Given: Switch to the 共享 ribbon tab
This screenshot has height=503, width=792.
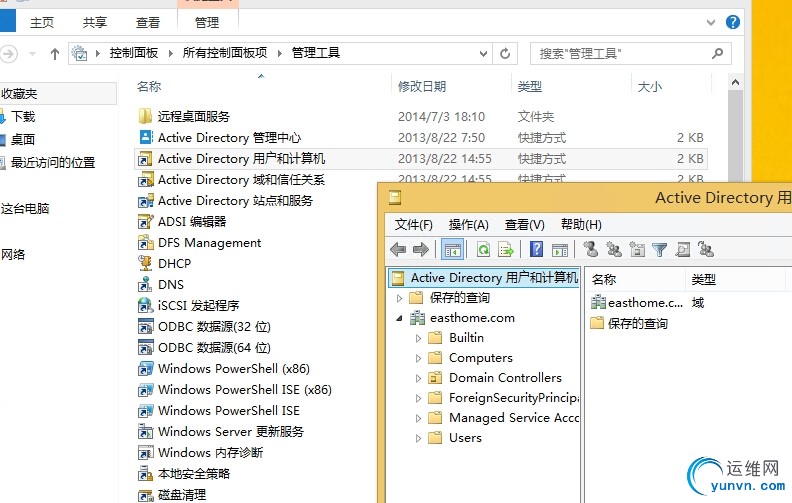Looking at the screenshot, I should [x=95, y=23].
